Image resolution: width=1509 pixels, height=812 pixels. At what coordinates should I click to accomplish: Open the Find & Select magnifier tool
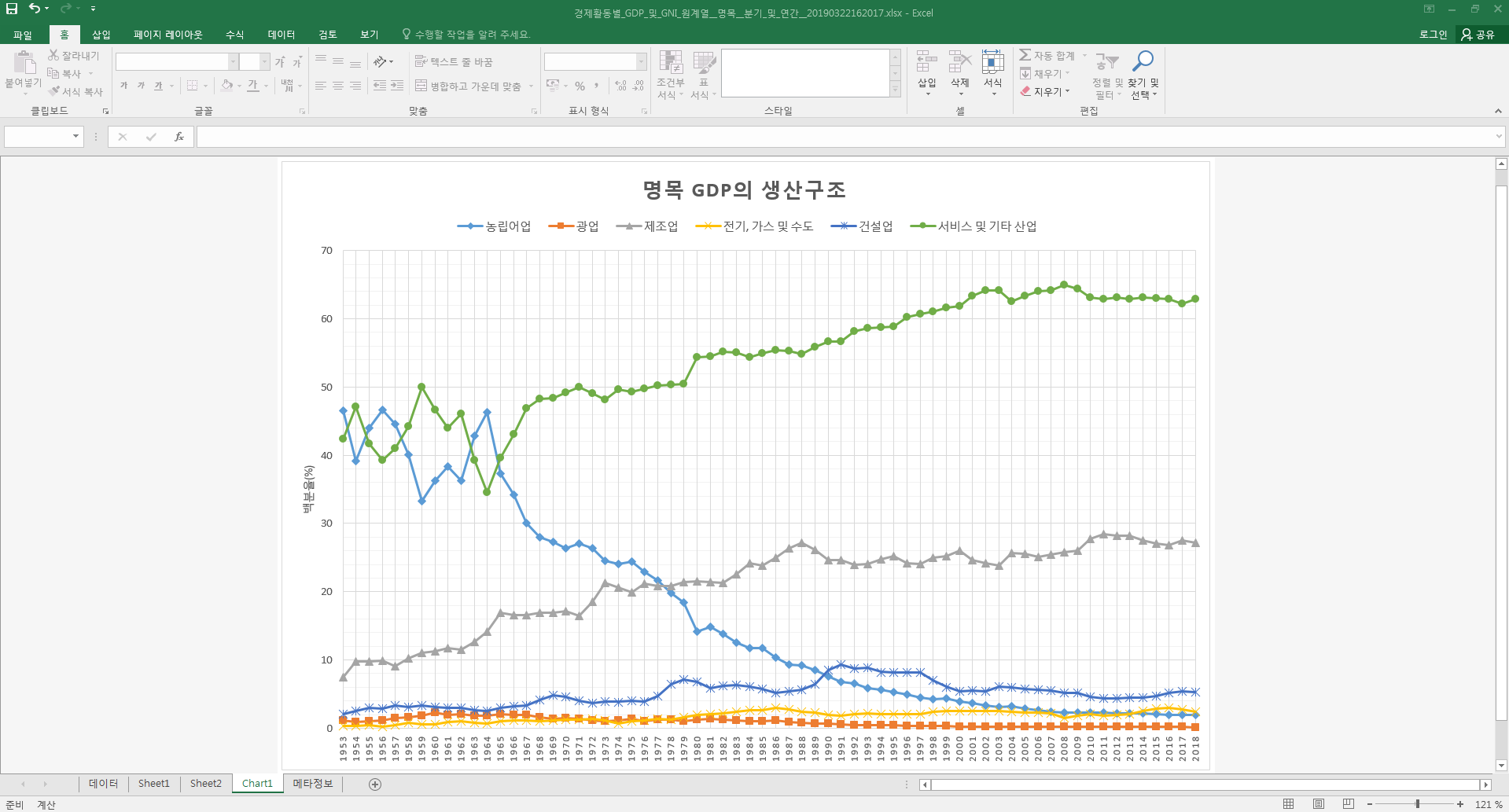[1143, 62]
